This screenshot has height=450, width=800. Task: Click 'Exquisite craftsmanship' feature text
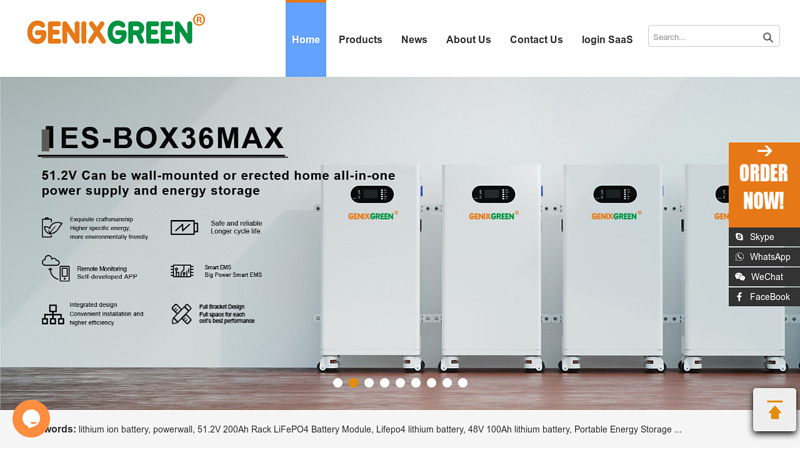pos(102,219)
